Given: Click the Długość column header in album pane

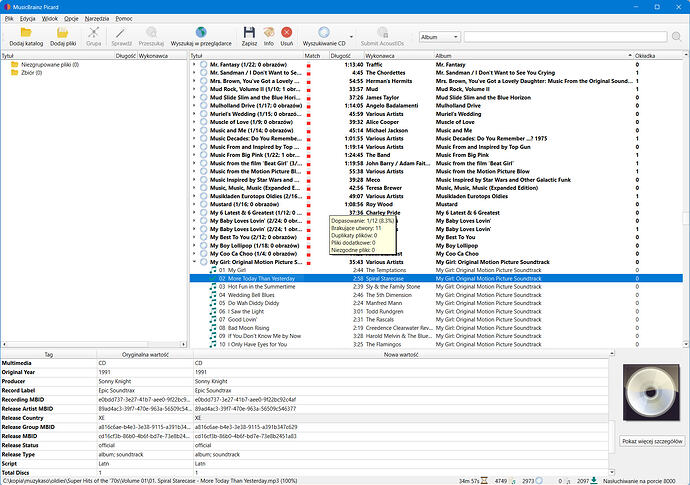Looking at the screenshot, I should tap(346, 56).
